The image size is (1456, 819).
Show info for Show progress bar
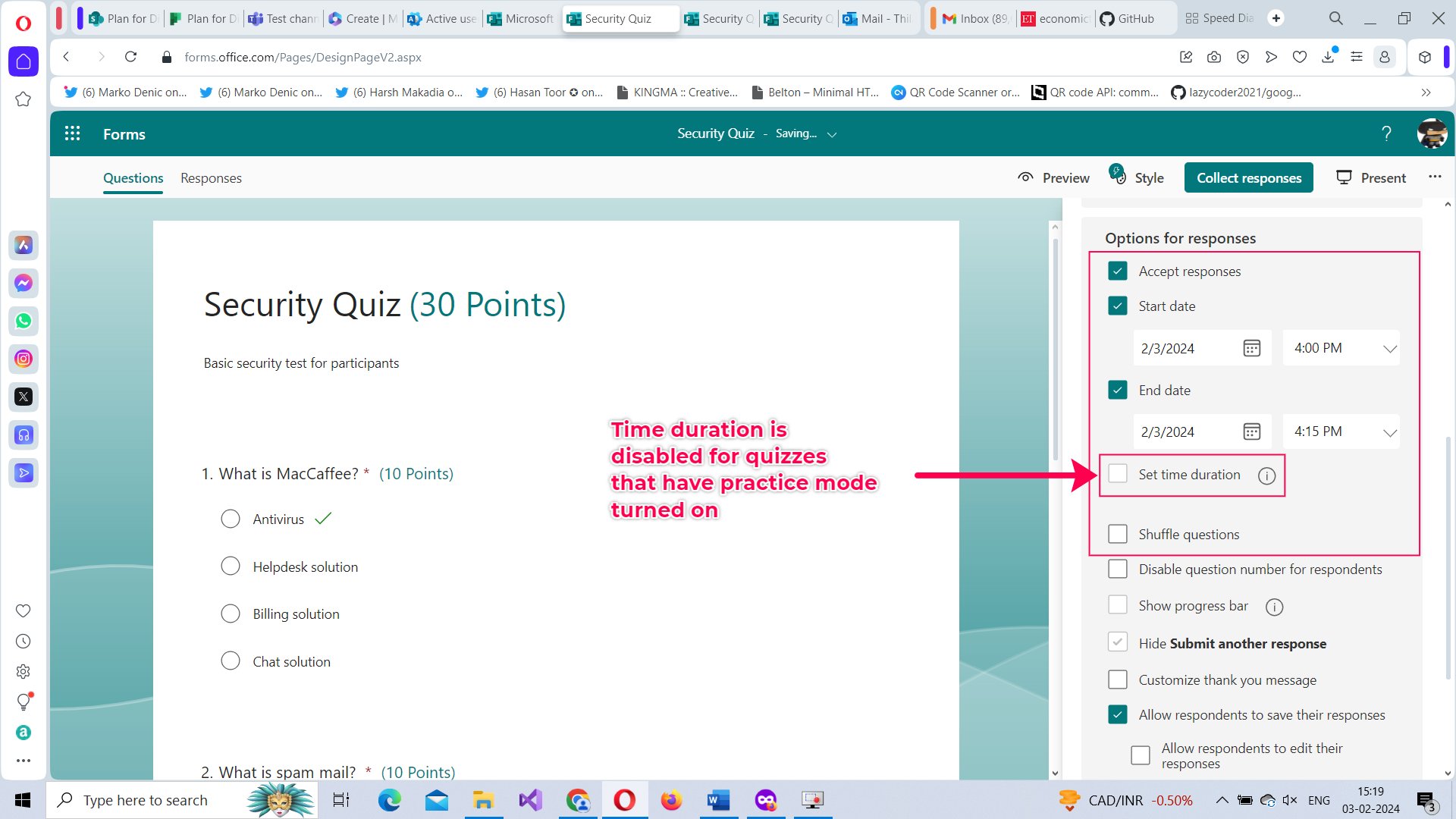(x=1274, y=607)
